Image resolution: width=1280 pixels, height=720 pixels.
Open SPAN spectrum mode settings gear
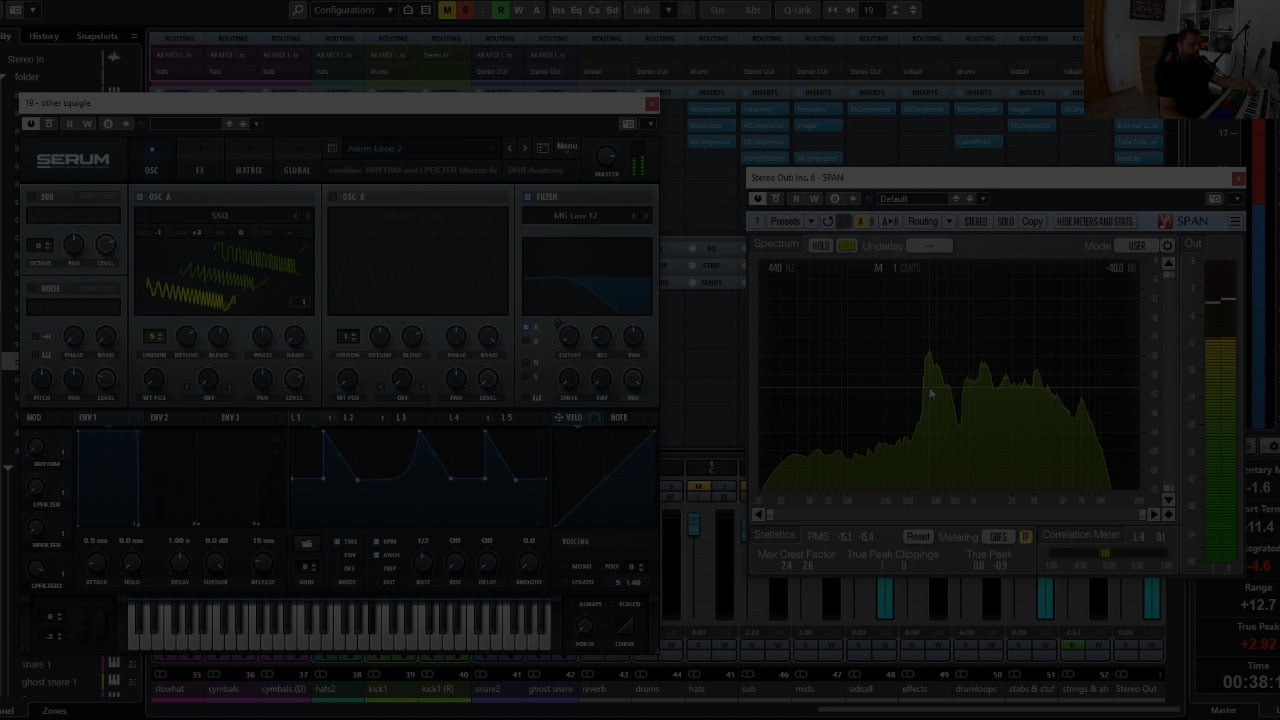pos(1167,246)
